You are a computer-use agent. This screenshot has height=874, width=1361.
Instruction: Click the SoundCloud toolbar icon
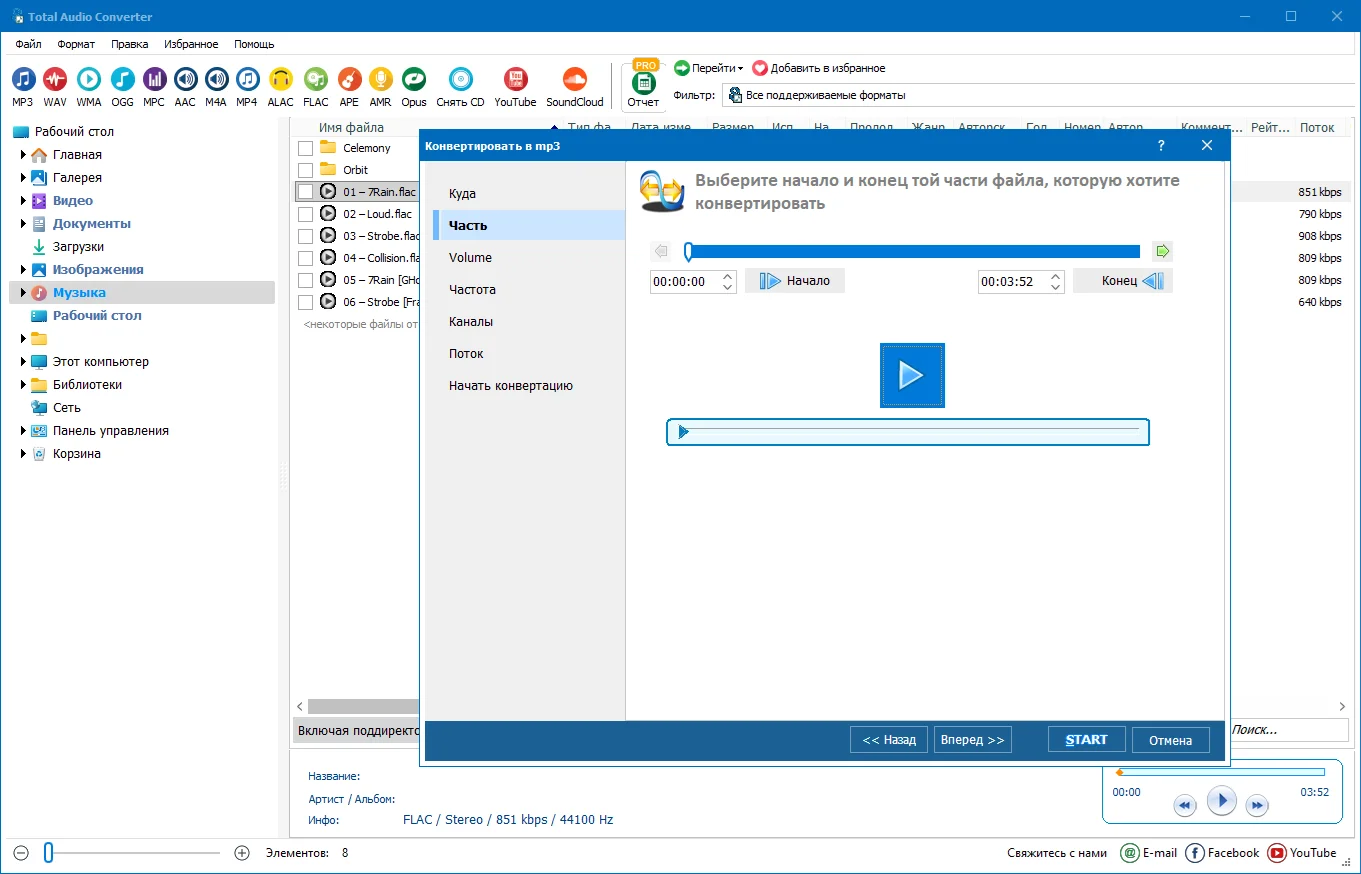(x=574, y=80)
